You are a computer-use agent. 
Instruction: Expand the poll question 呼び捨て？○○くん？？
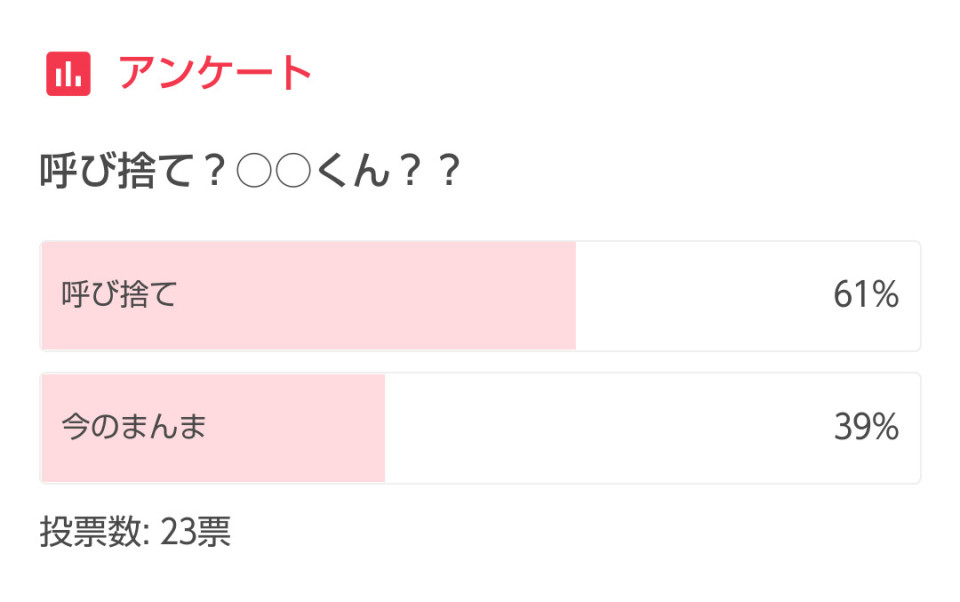click(250, 165)
